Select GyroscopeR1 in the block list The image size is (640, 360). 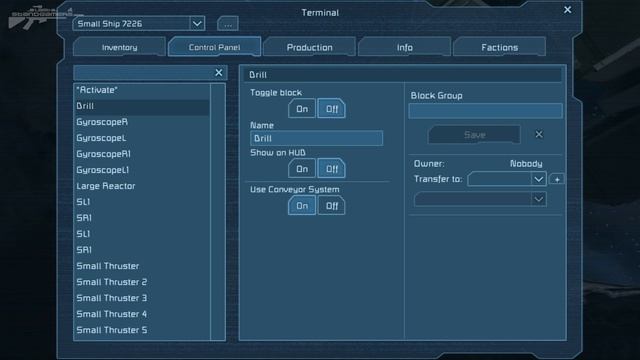click(142, 154)
